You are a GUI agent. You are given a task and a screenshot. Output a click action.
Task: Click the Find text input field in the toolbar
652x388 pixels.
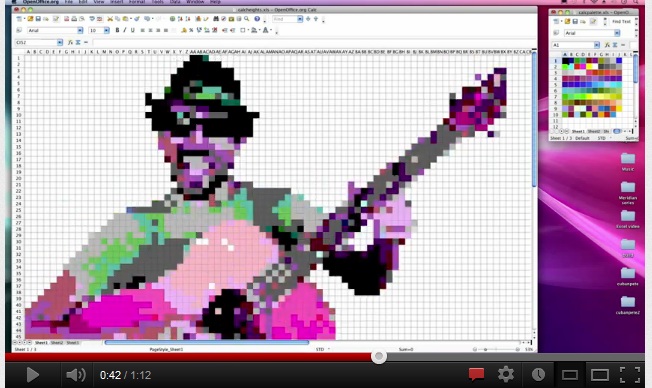click(285, 19)
